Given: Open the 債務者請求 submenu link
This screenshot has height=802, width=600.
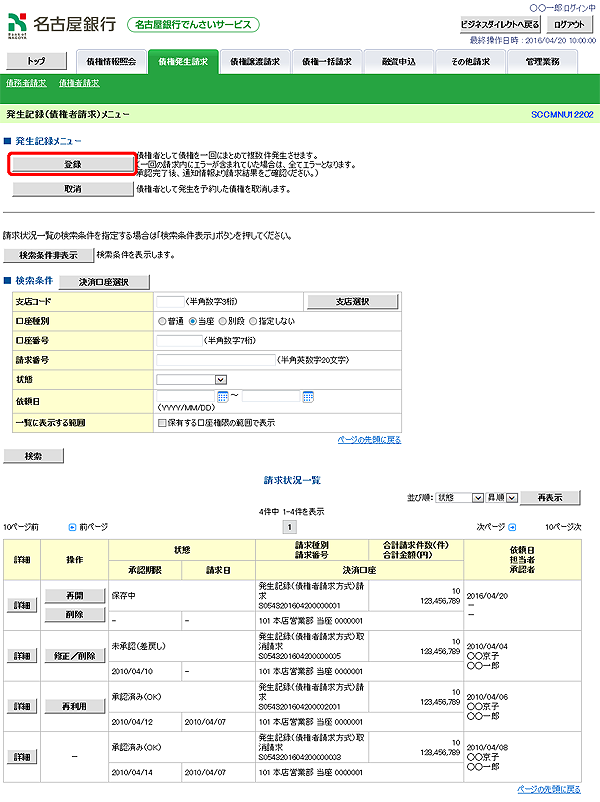Looking at the screenshot, I should 26,83.
